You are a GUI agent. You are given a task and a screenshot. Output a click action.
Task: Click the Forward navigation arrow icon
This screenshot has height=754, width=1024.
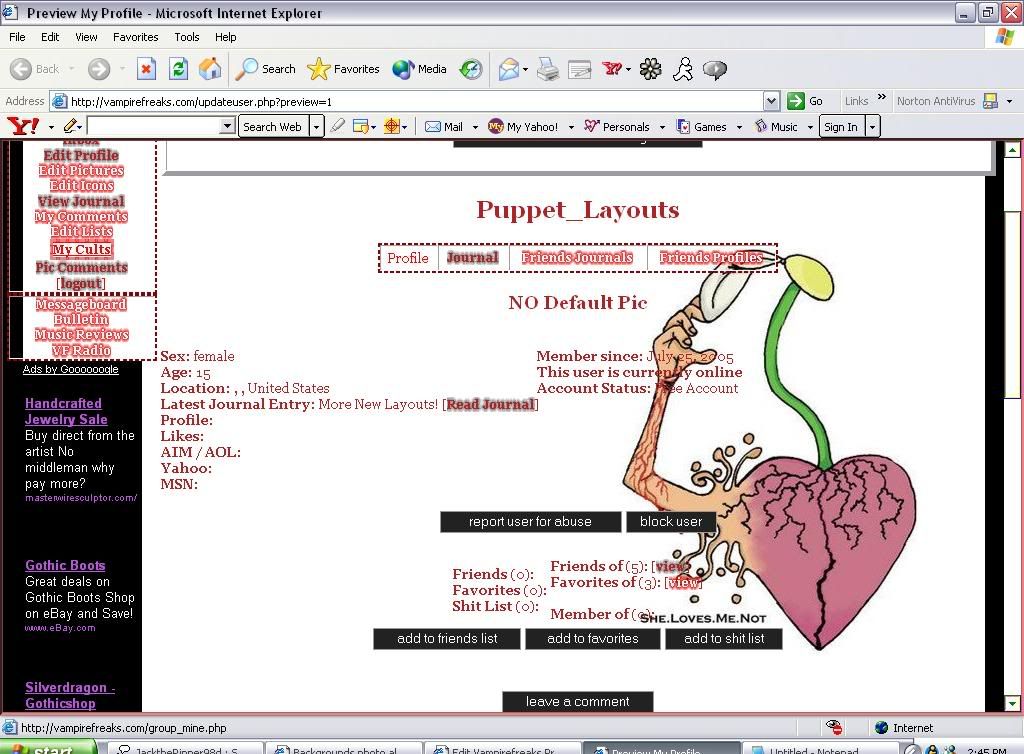99,69
